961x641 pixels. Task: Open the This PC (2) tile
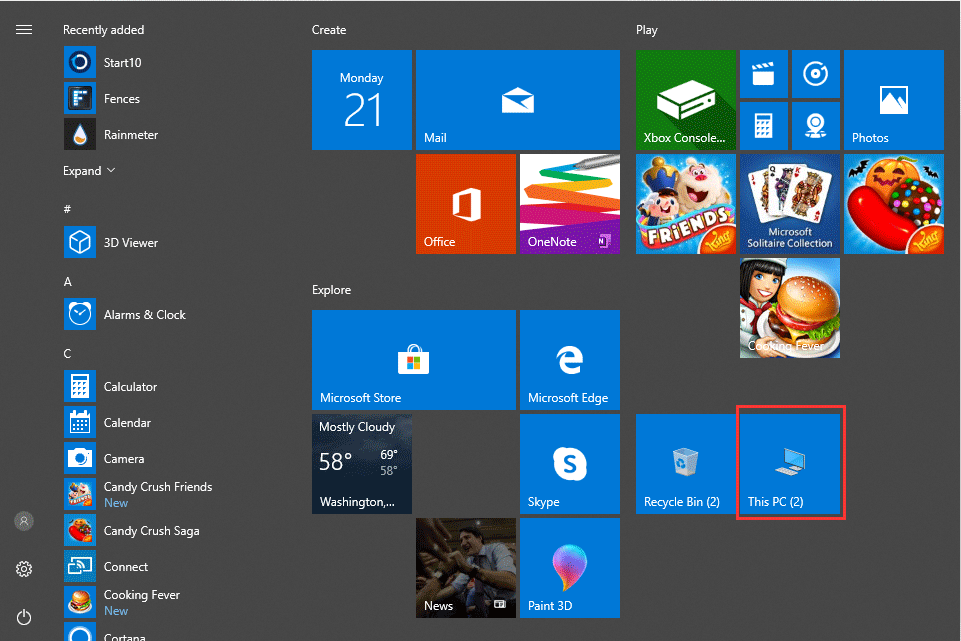[790, 464]
